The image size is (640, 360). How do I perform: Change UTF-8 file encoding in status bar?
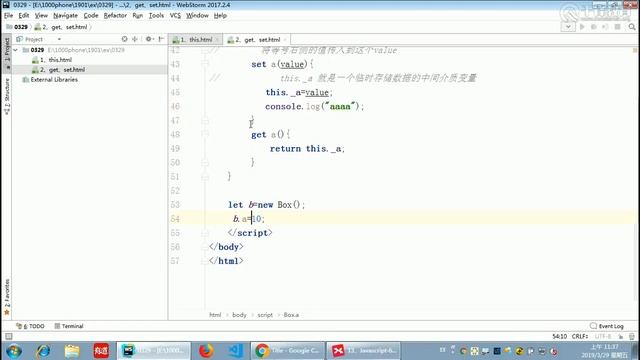pyautogui.click(x=603, y=336)
